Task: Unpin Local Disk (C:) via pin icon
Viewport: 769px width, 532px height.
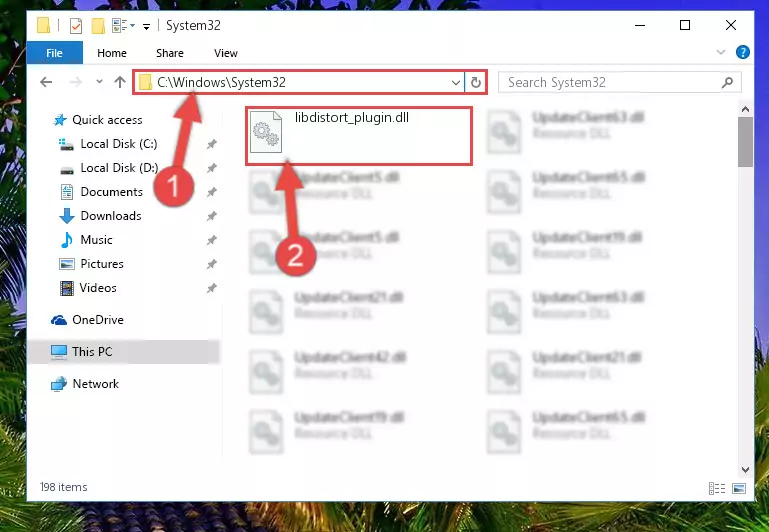Action: (211, 144)
